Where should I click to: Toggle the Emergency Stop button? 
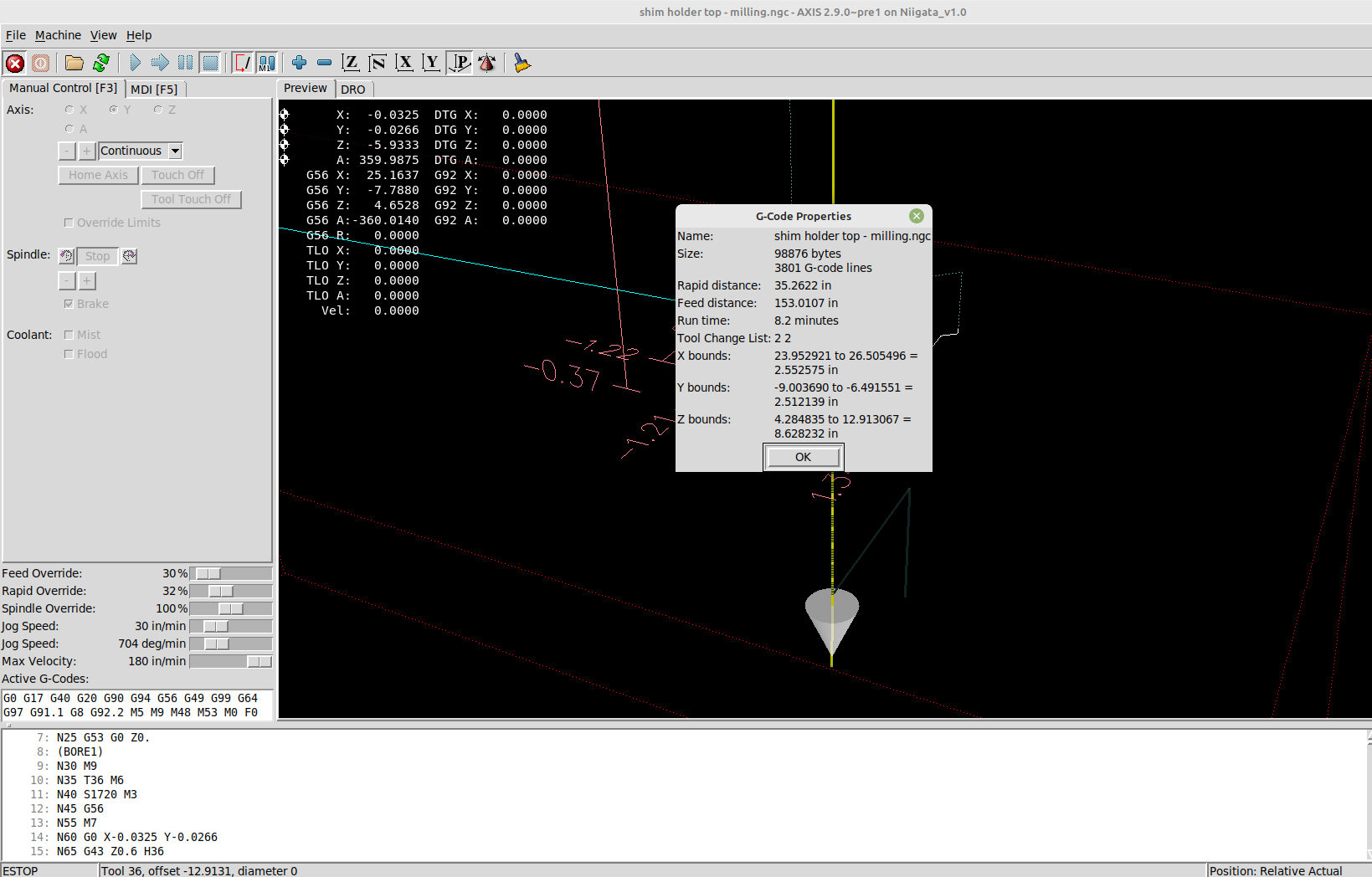pos(15,63)
